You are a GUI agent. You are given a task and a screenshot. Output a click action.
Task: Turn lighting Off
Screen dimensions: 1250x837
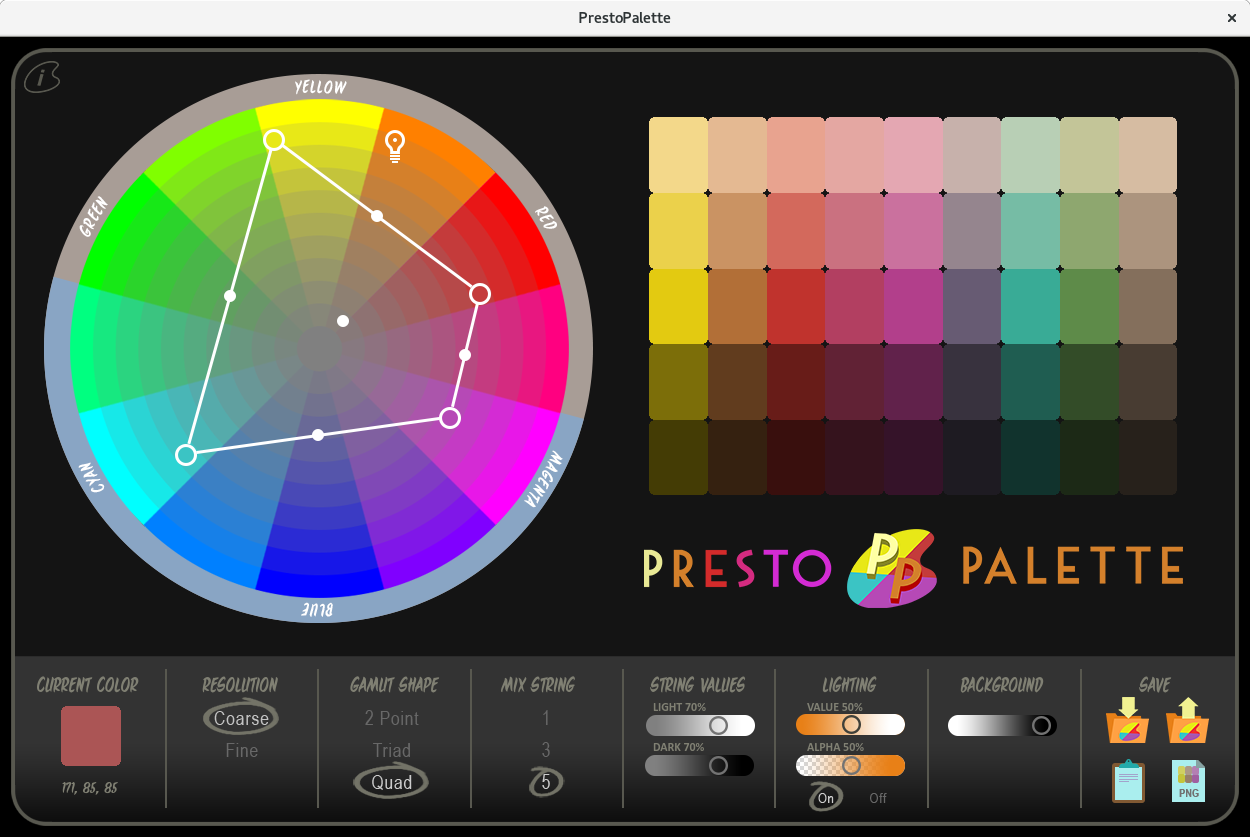click(878, 798)
